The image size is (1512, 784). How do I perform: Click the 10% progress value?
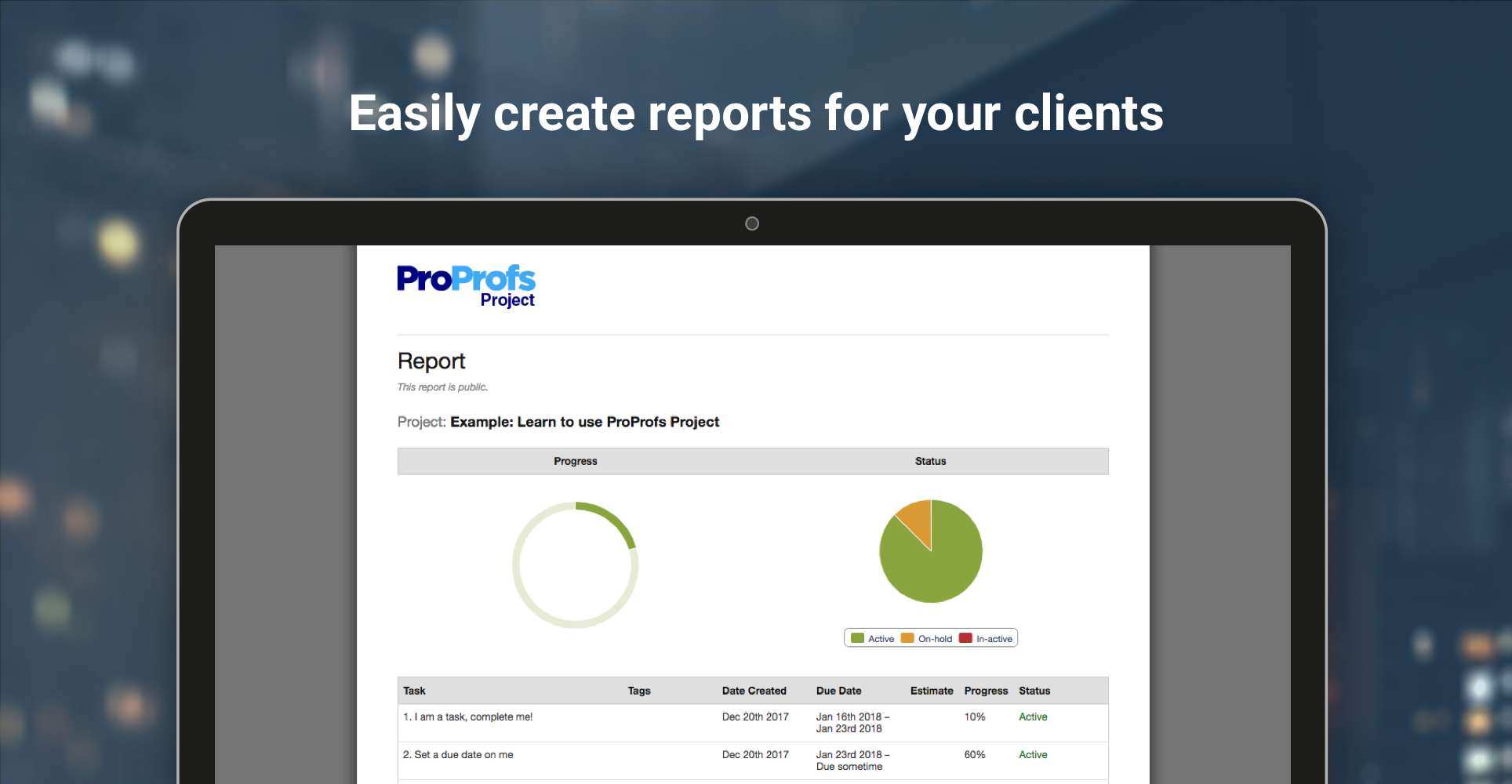(975, 717)
